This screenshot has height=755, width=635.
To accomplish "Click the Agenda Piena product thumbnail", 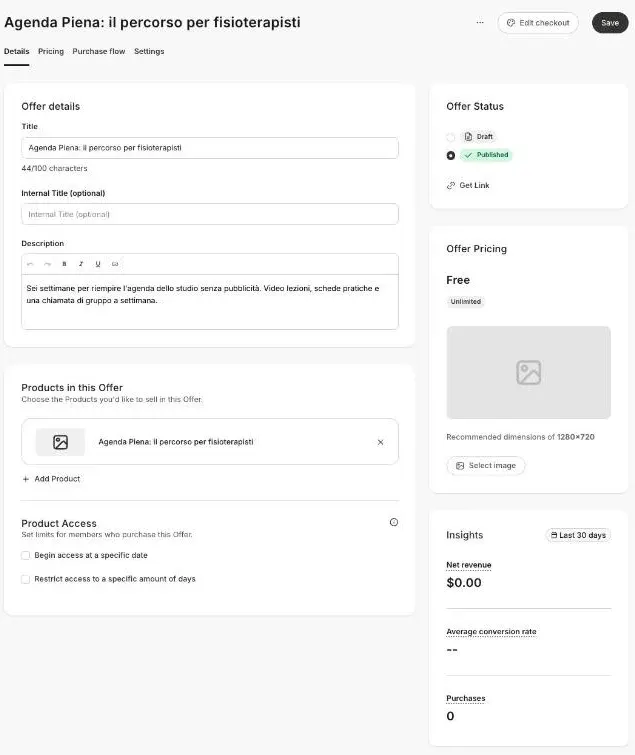I will [x=60, y=442].
